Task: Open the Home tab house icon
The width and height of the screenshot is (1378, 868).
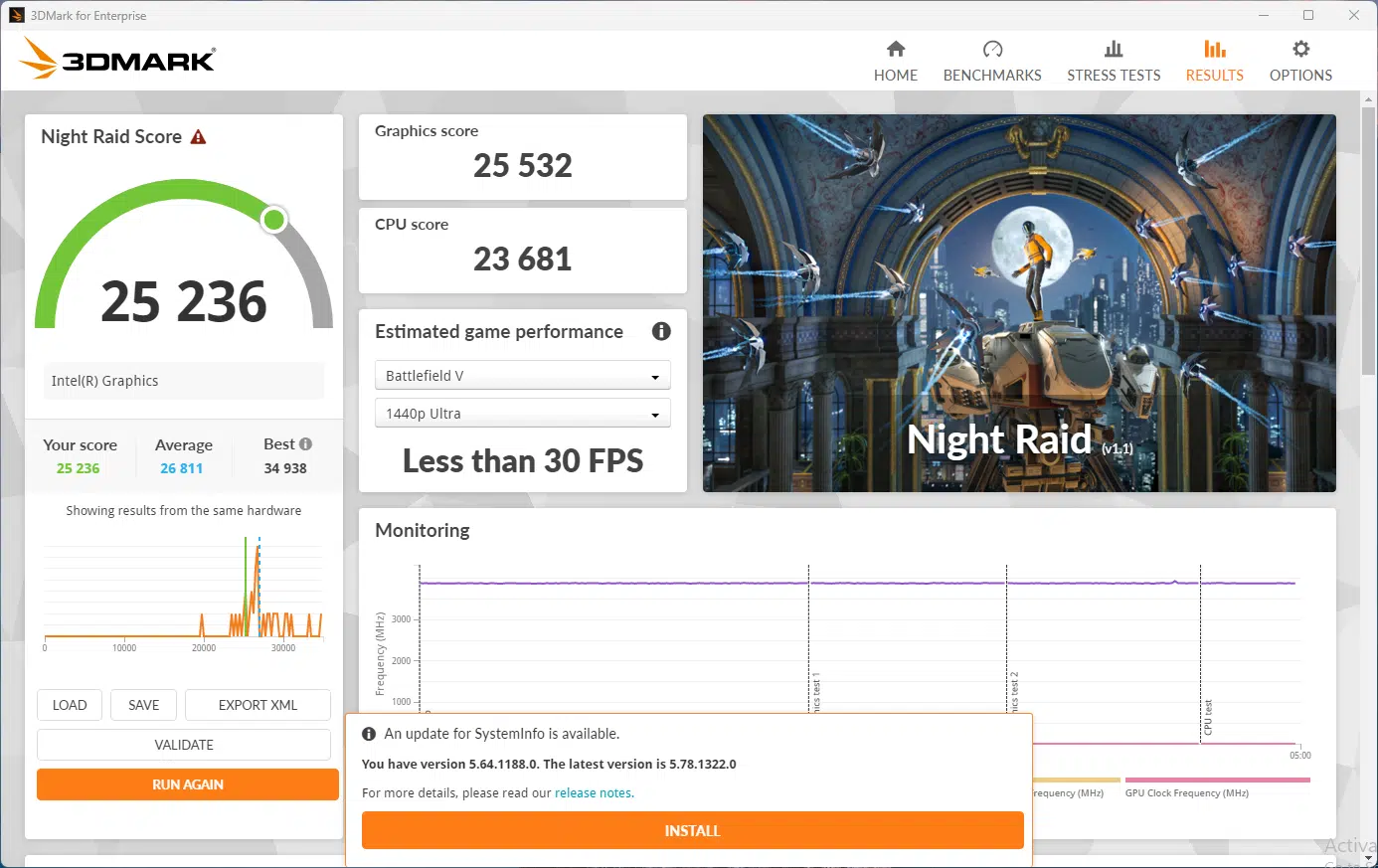Action: pos(896,49)
